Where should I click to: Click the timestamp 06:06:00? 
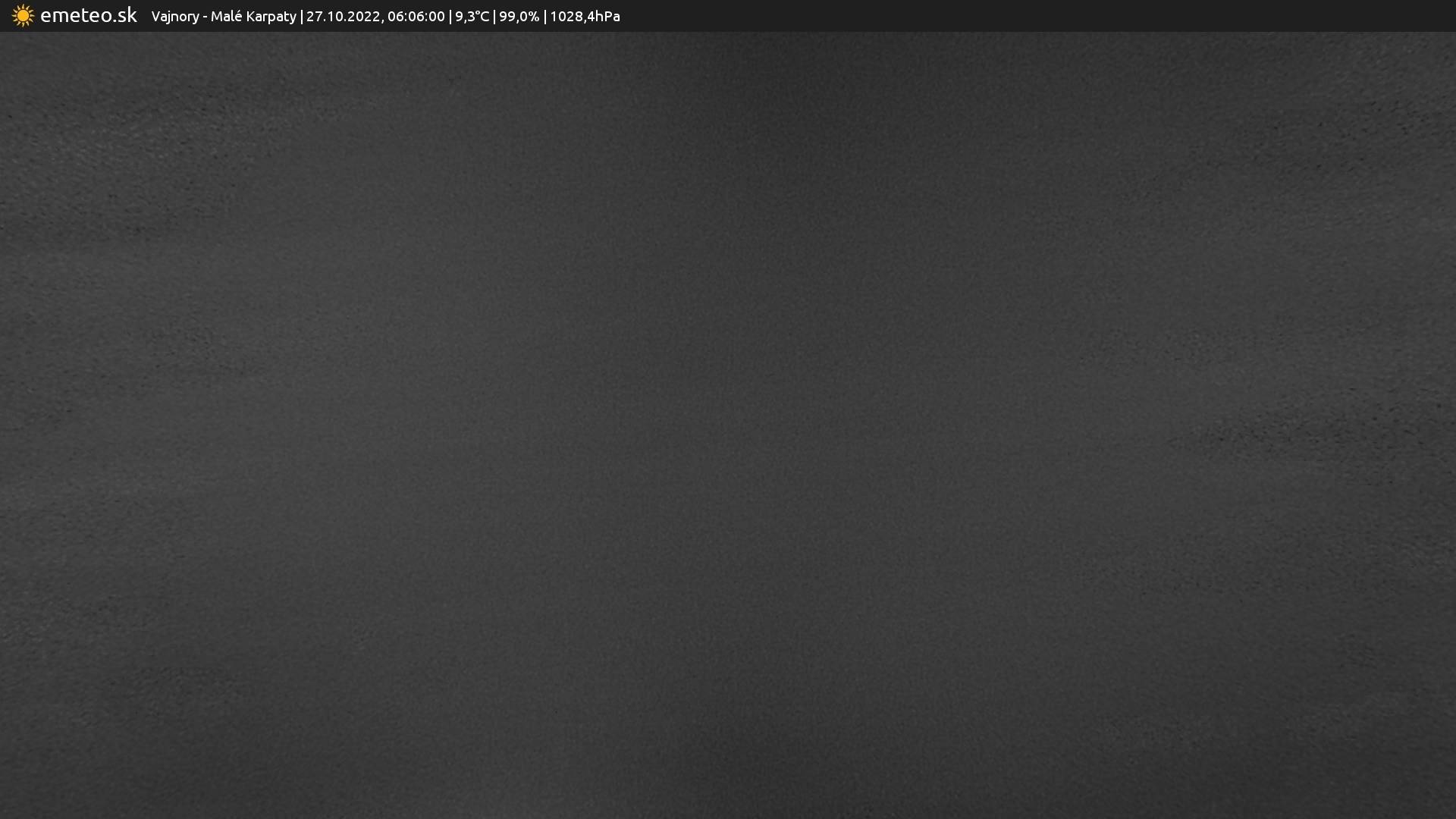pyautogui.click(x=416, y=17)
